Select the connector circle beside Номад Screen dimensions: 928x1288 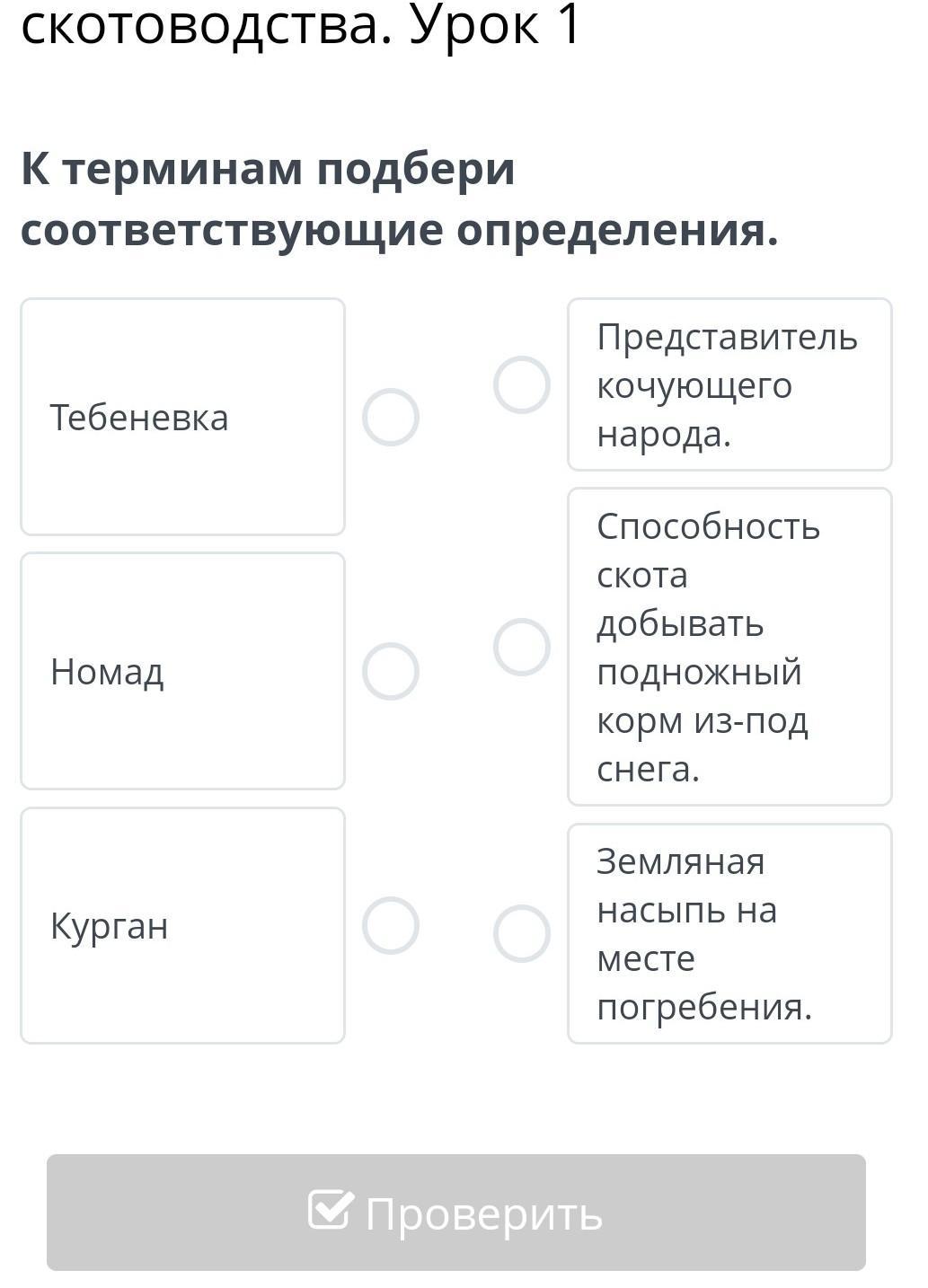point(391,672)
